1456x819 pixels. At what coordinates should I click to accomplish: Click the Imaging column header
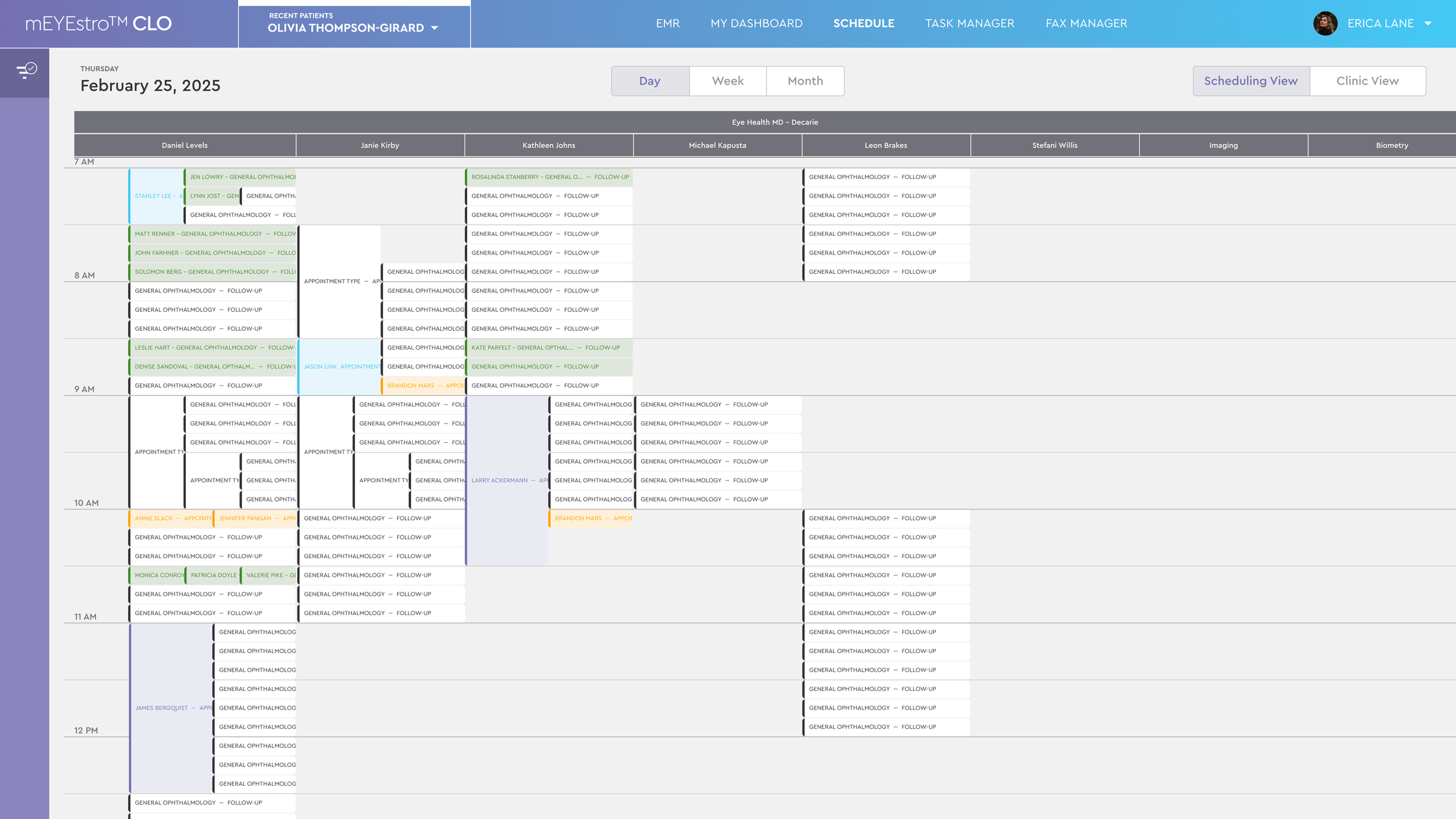click(x=1223, y=146)
